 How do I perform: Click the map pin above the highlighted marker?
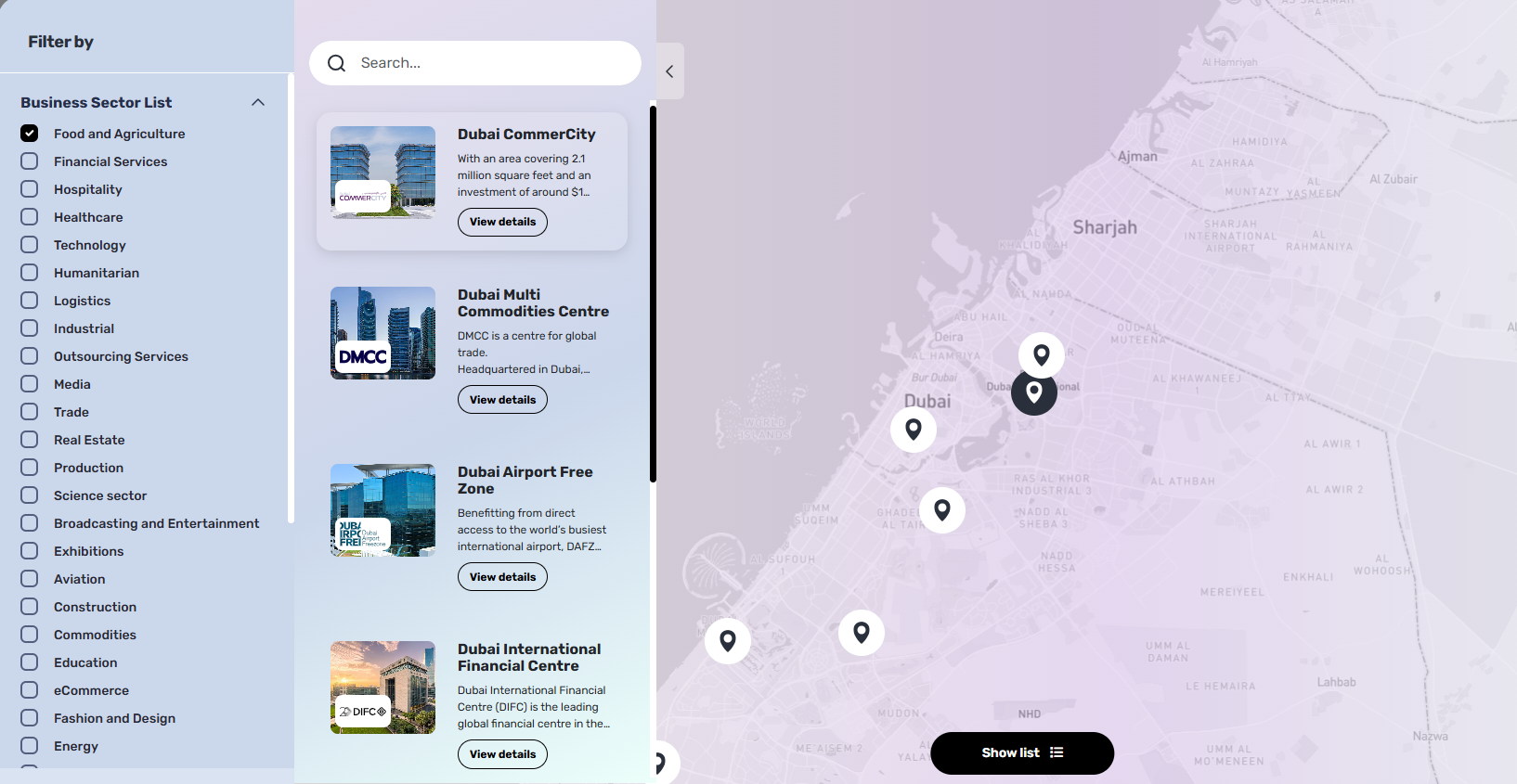tap(1041, 354)
